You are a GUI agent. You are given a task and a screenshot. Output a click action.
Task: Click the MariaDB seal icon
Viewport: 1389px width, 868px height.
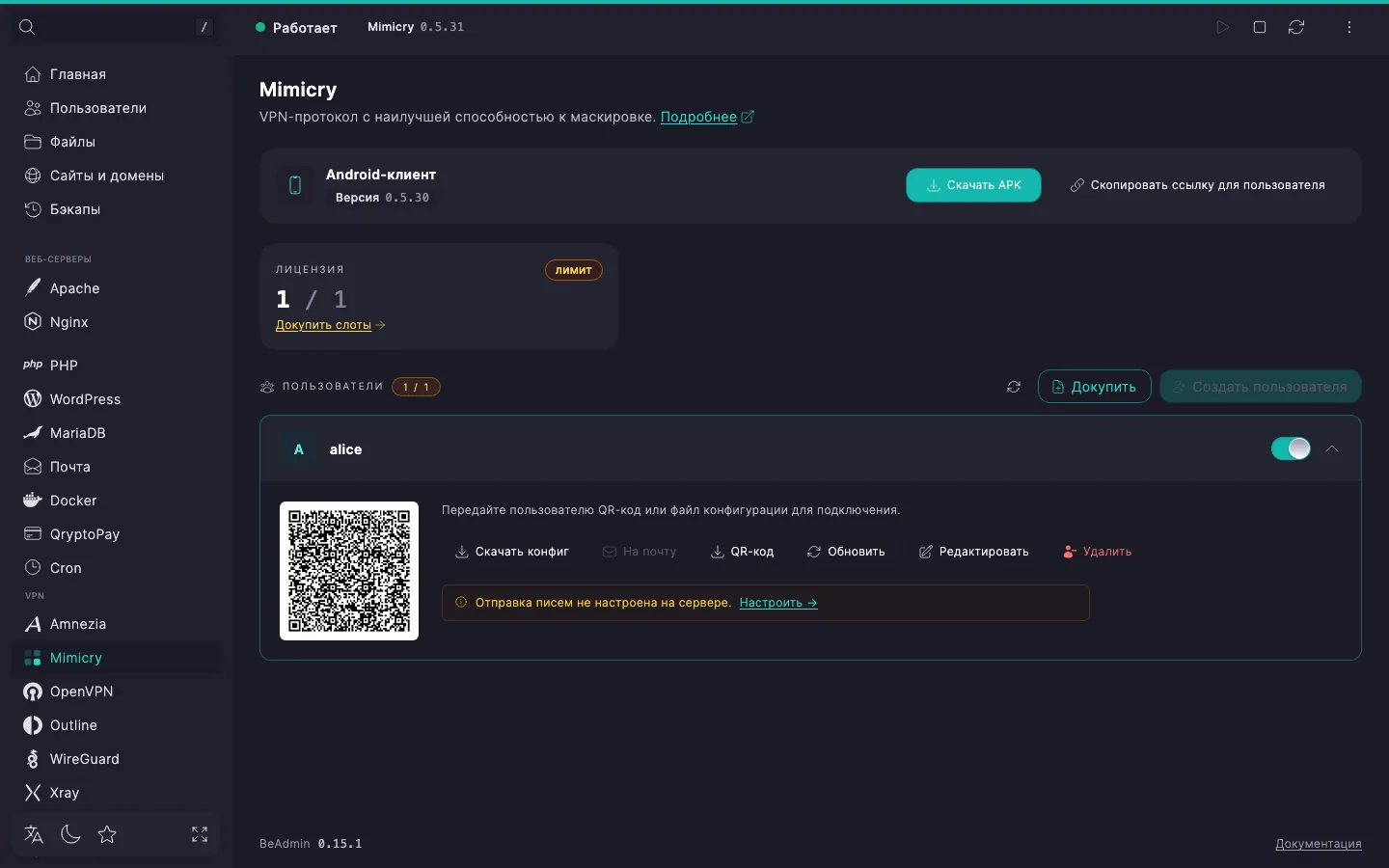33,433
